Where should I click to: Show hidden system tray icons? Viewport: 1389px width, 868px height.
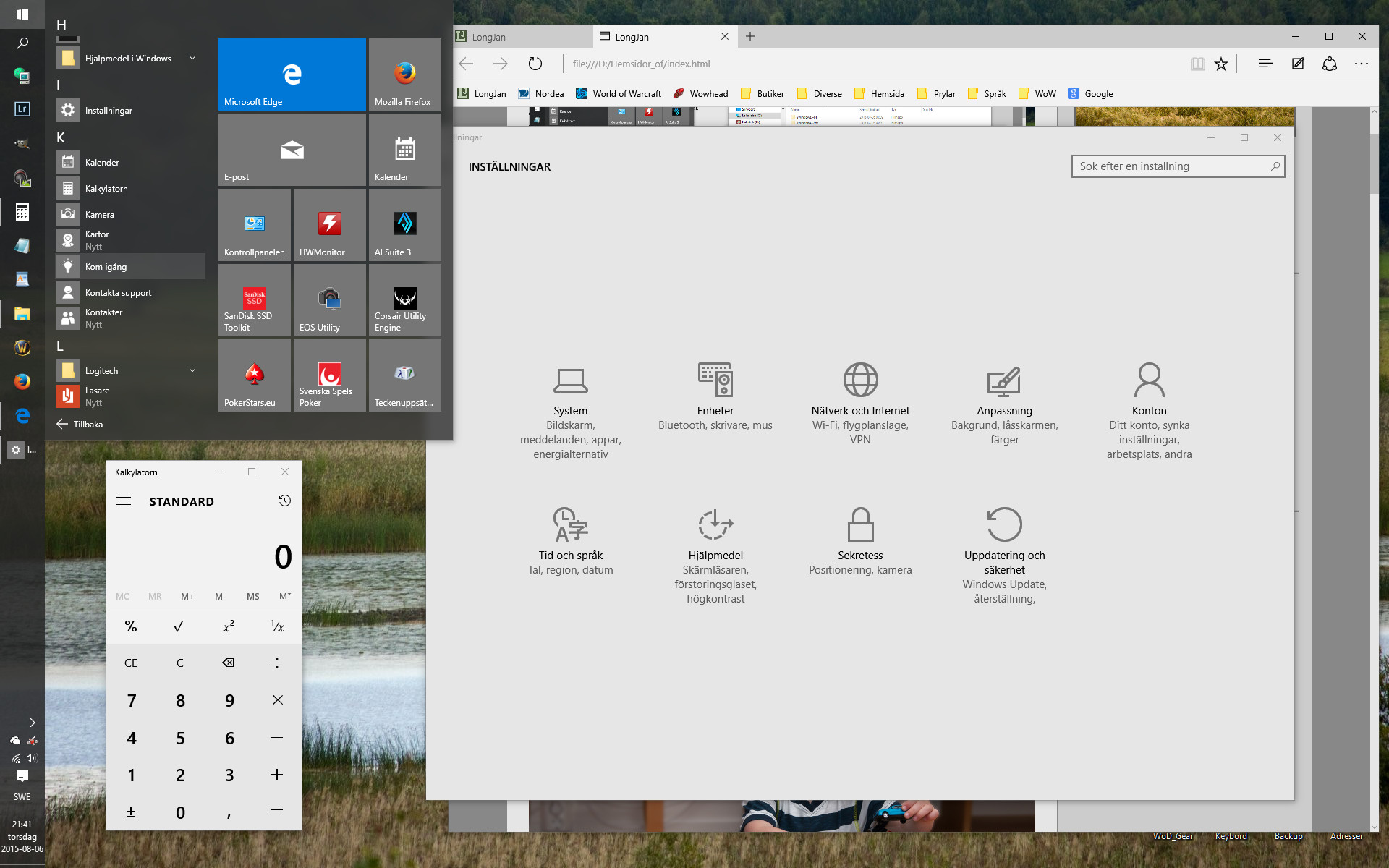click(32, 722)
